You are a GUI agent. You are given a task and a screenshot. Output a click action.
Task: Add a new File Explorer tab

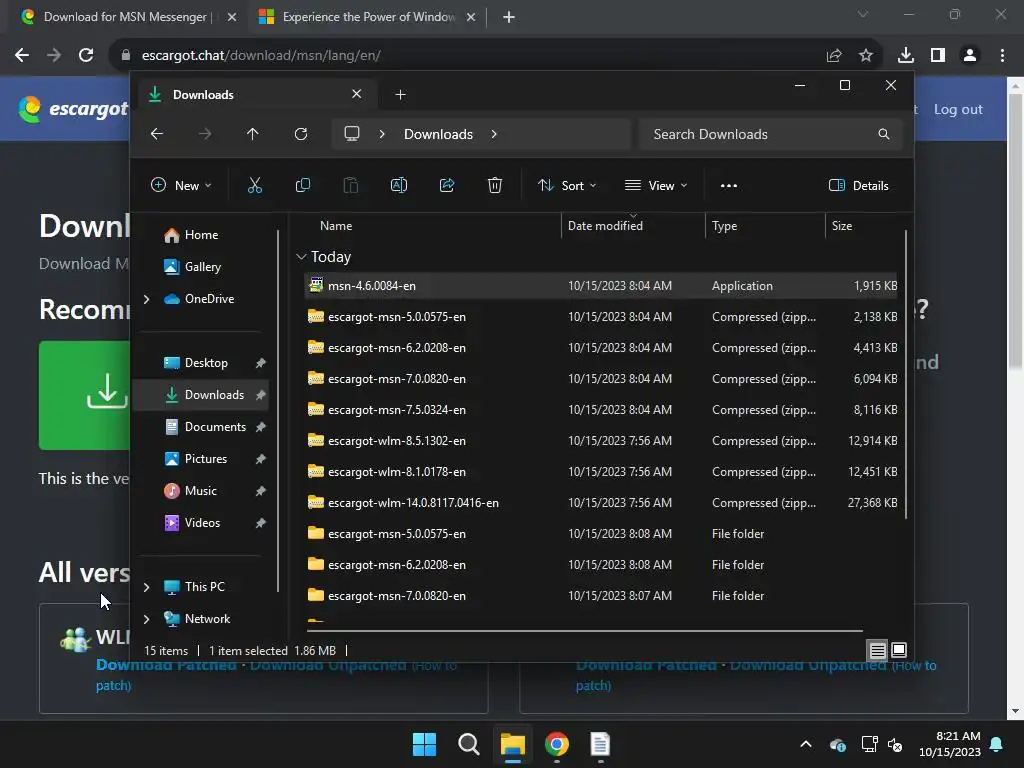(400, 95)
